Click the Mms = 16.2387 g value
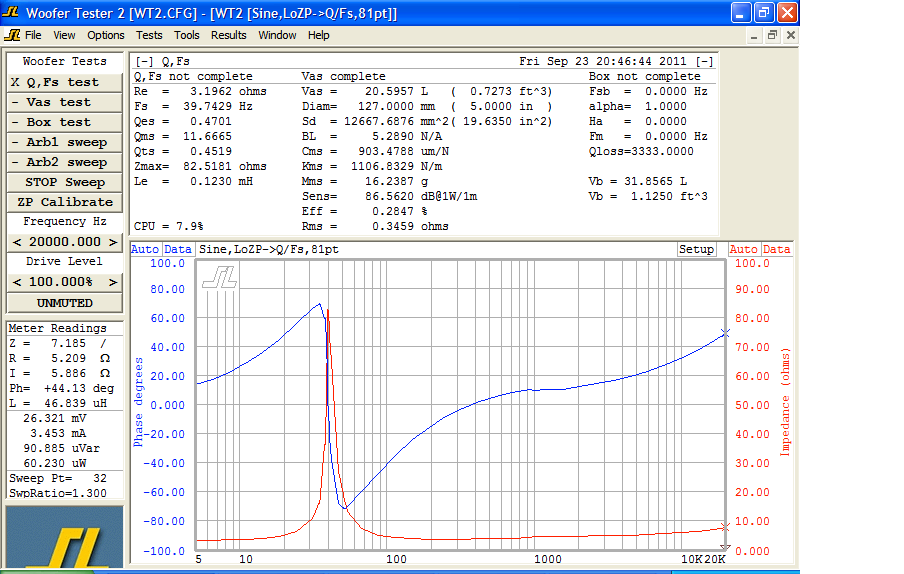 coord(365,182)
